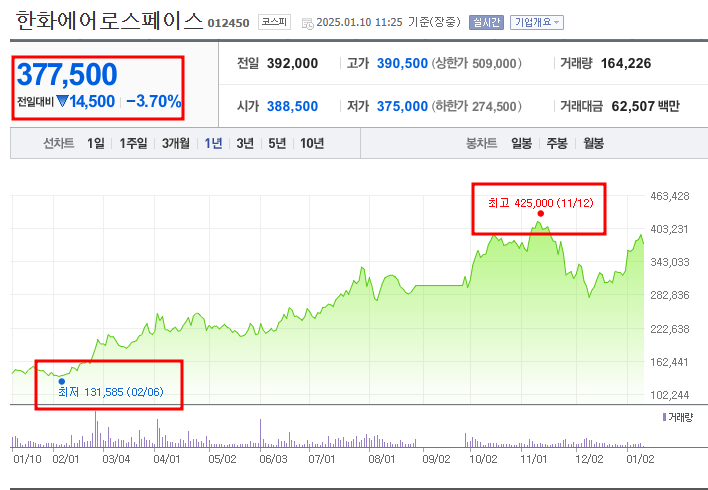Screen dimensions: 708x490
Task: Click the 한화에어로스페이스 stock title
Action: (110, 21)
